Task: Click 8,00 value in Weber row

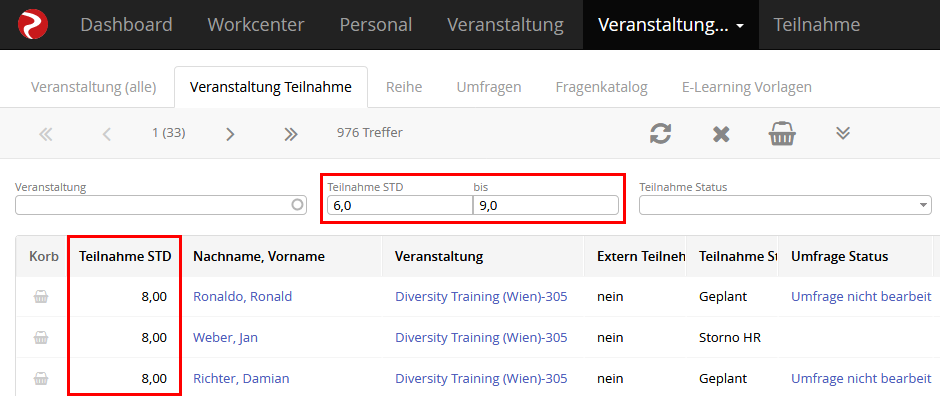Action: click(154, 338)
